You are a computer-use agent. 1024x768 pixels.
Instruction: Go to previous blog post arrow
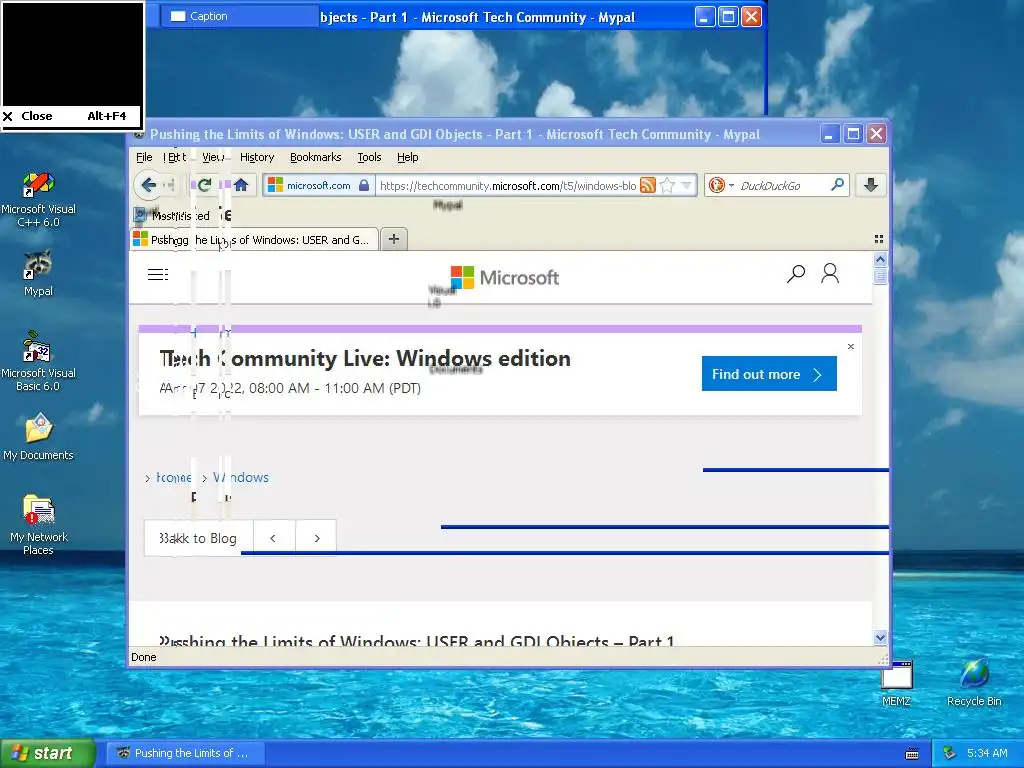274,538
